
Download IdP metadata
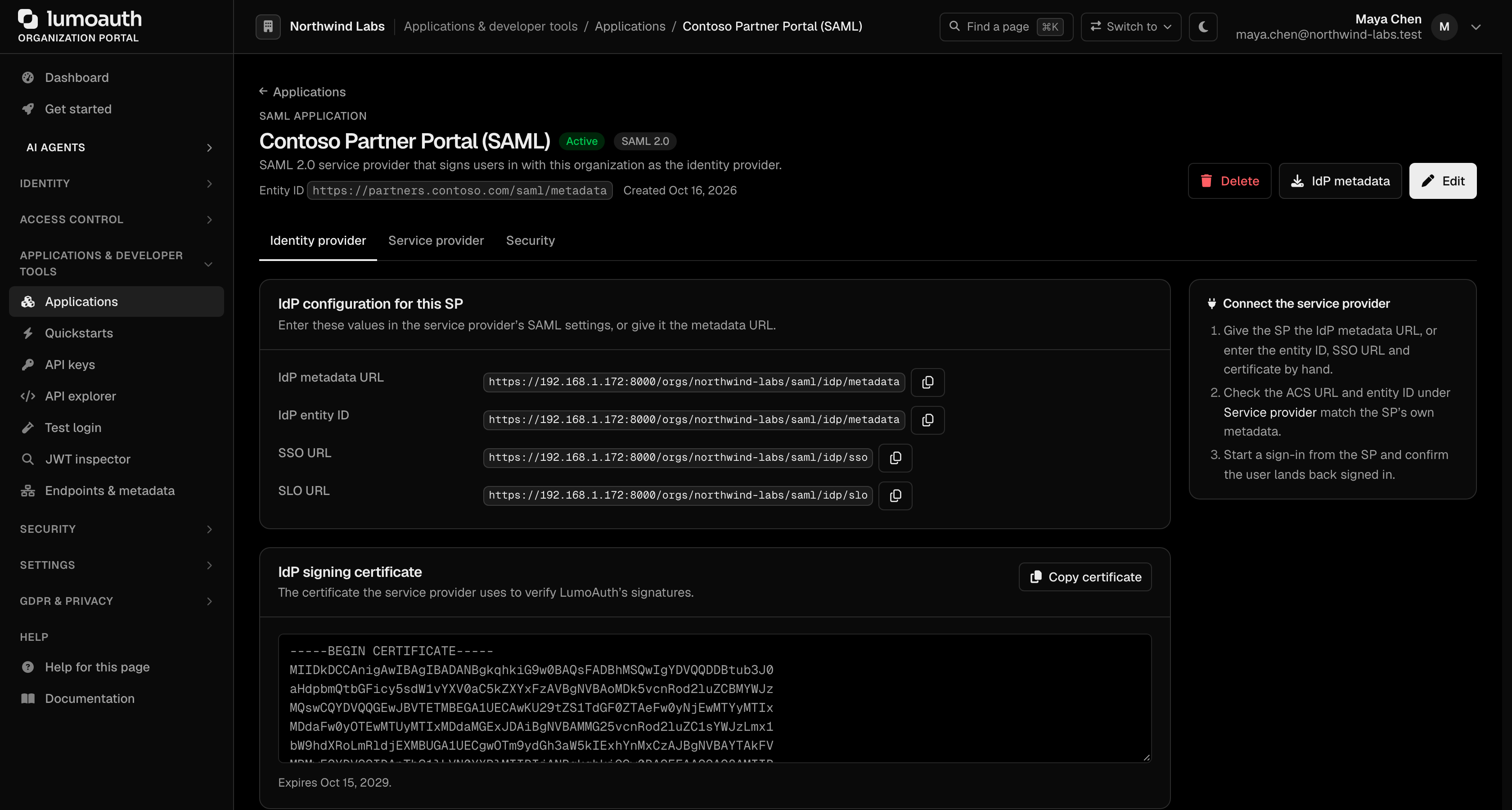click(1340, 181)
